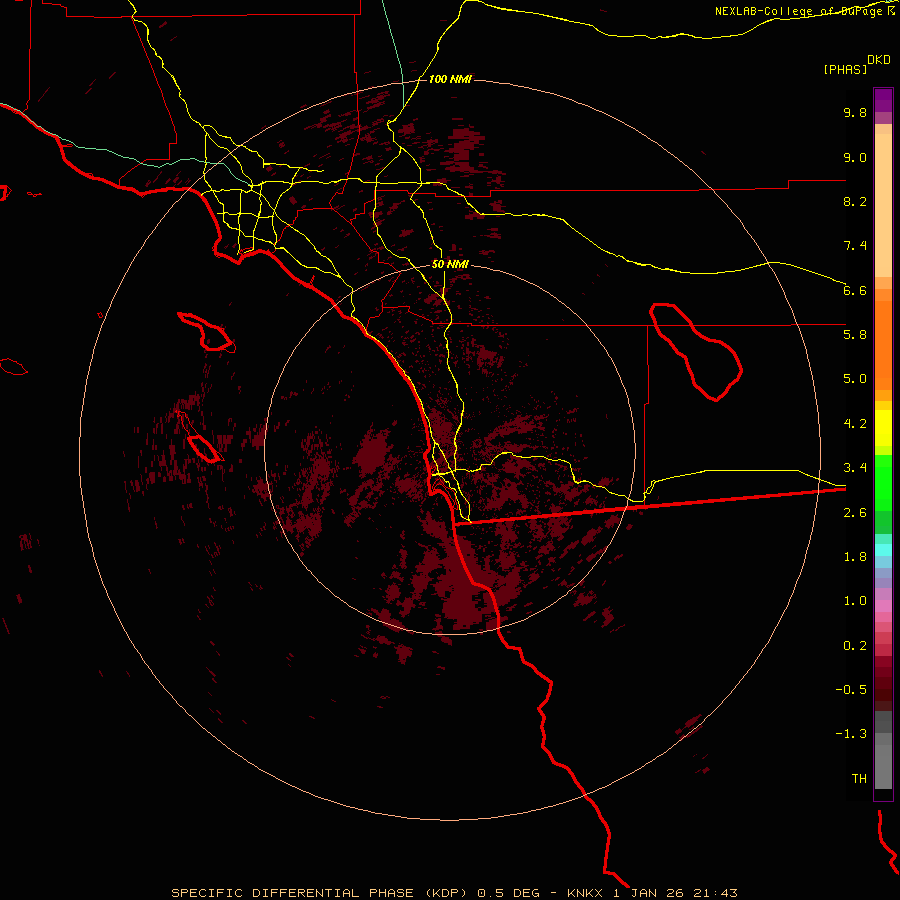Click the 1.0 value on the color scale

pos(855,601)
